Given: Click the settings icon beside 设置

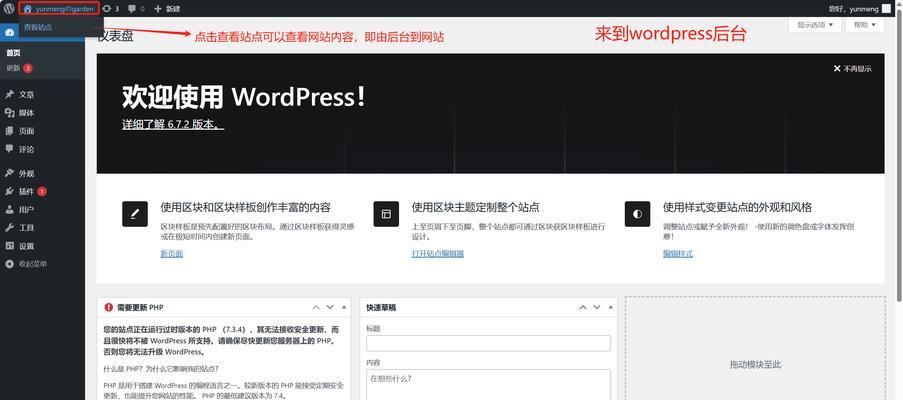Looking at the screenshot, I should [x=9, y=246].
